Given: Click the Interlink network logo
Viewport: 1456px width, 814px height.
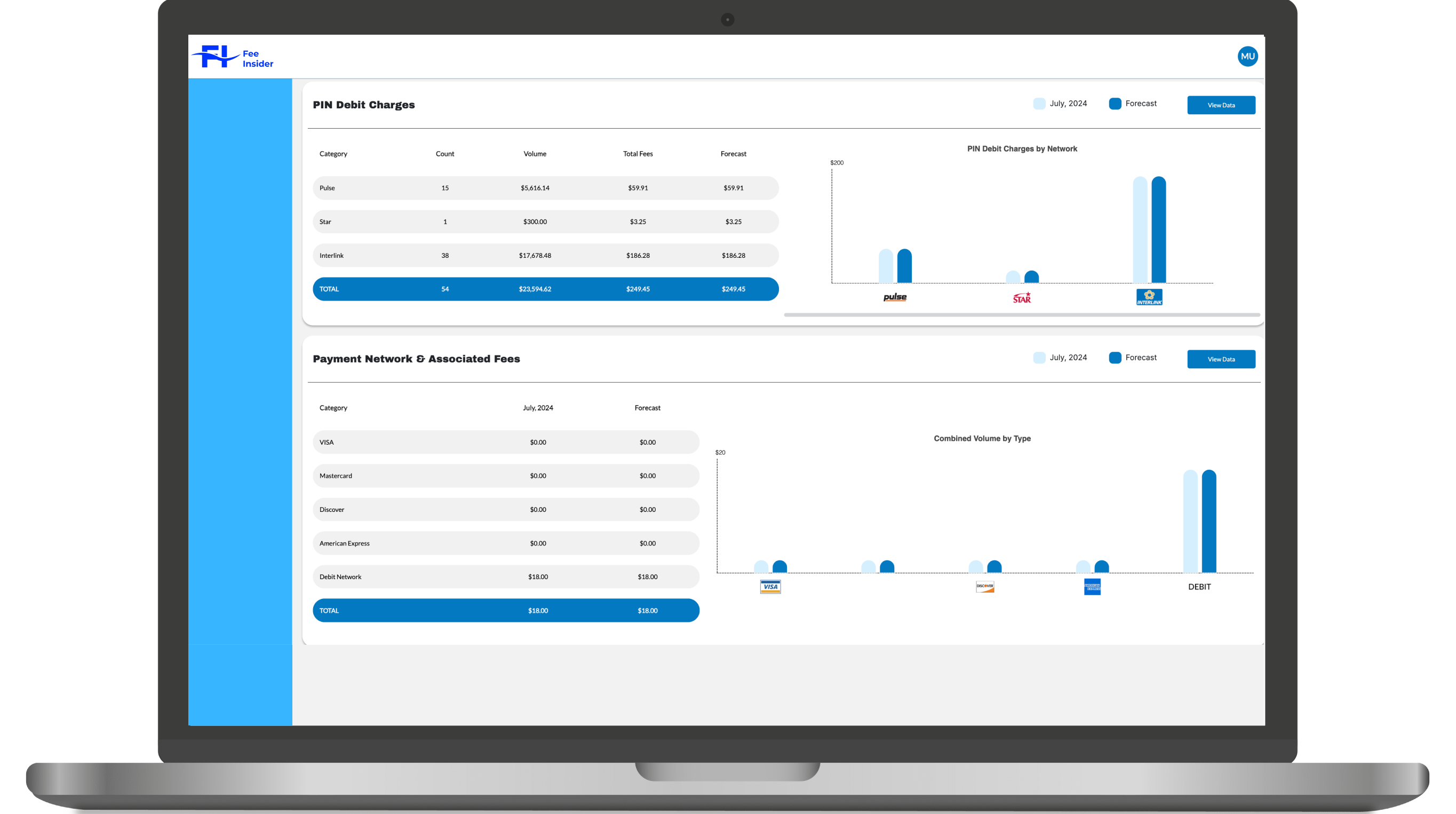Looking at the screenshot, I should [1149, 297].
